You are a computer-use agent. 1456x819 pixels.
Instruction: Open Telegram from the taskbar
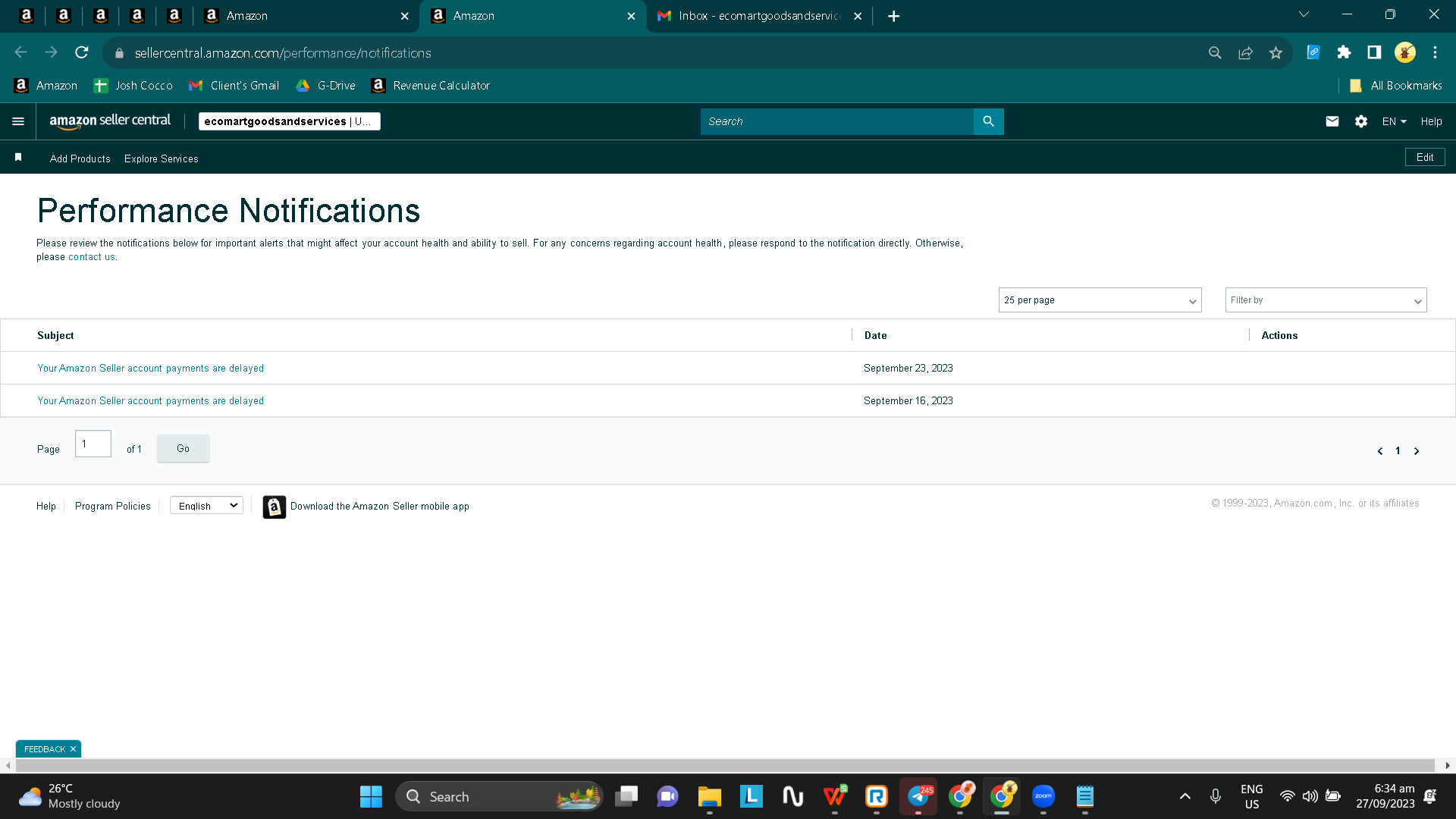coord(918,796)
